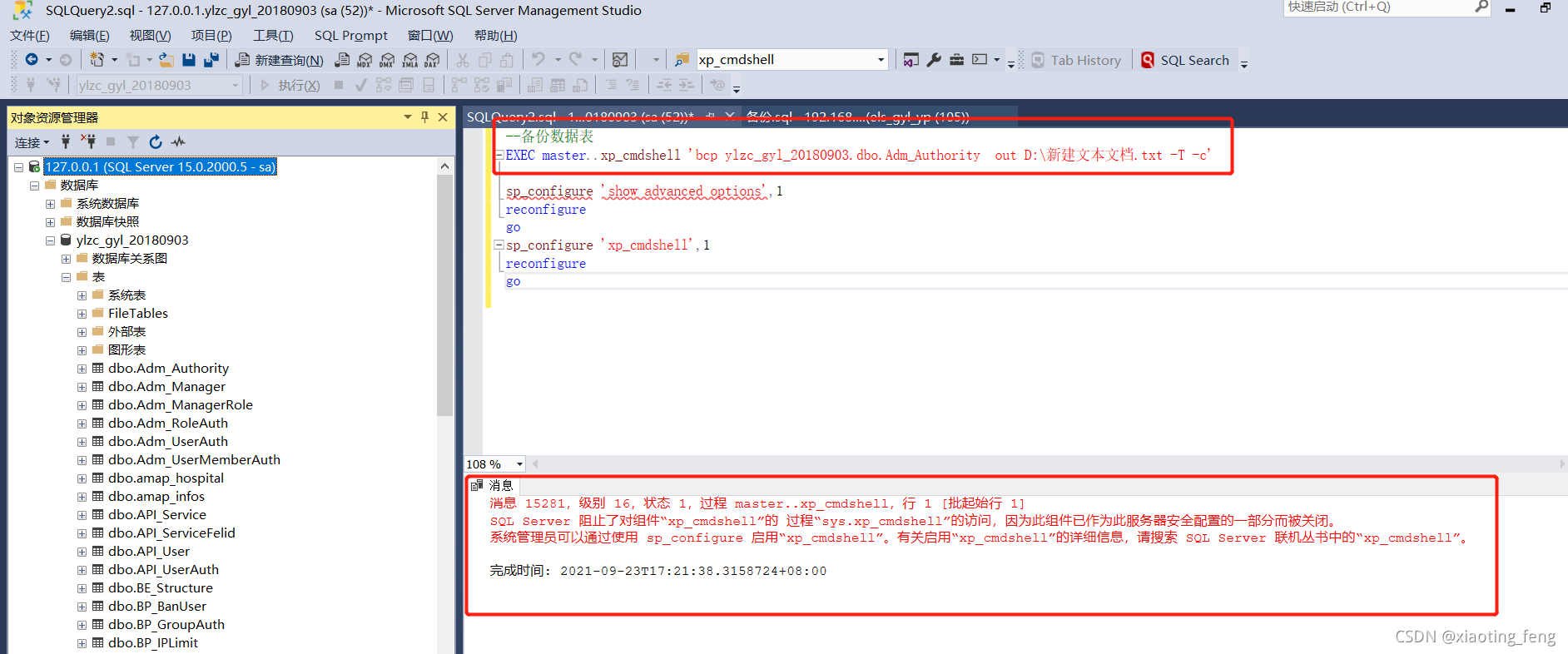Select the dbo.API_Service table

pyautogui.click(x=156, y=515)
